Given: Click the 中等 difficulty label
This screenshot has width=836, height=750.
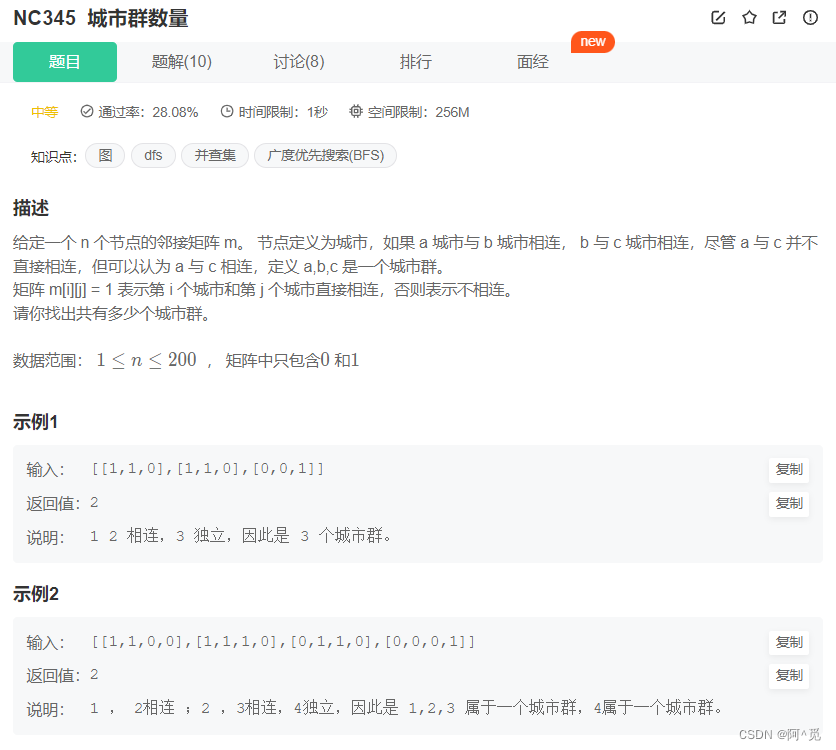Looking at the screenshot, I should [44, 112].
